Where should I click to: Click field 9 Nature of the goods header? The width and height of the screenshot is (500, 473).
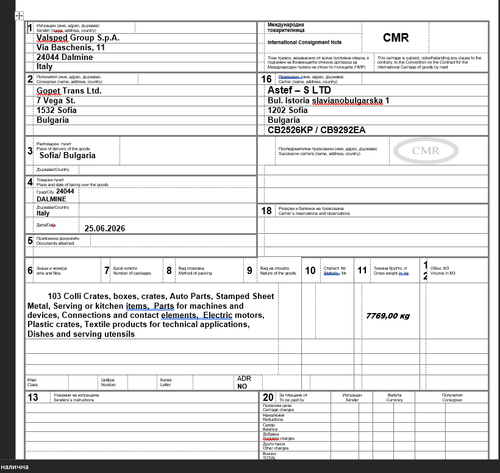pyautogui.click(x=278, y=271)
